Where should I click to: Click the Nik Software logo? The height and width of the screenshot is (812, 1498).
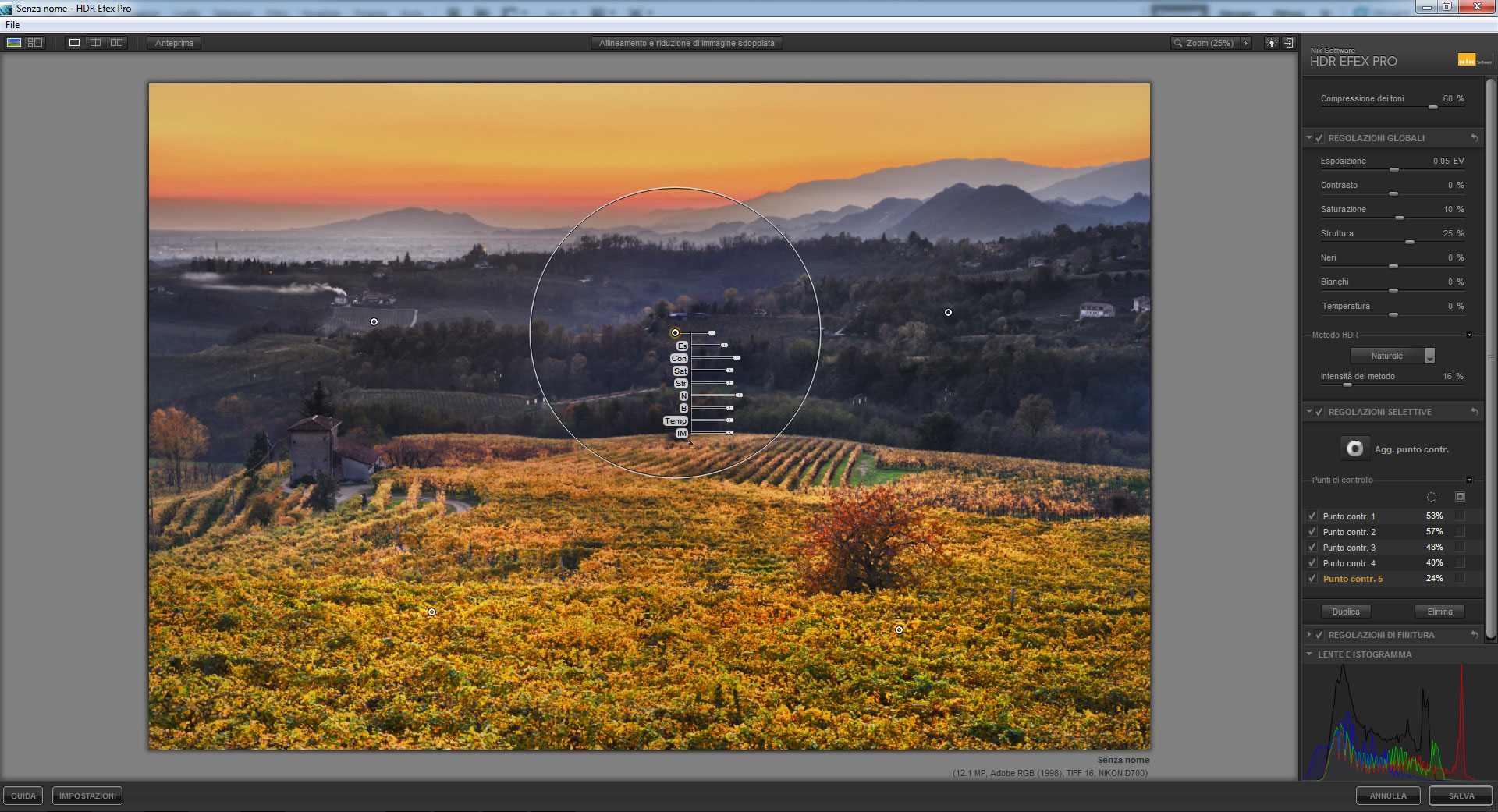coord(1474,59)
